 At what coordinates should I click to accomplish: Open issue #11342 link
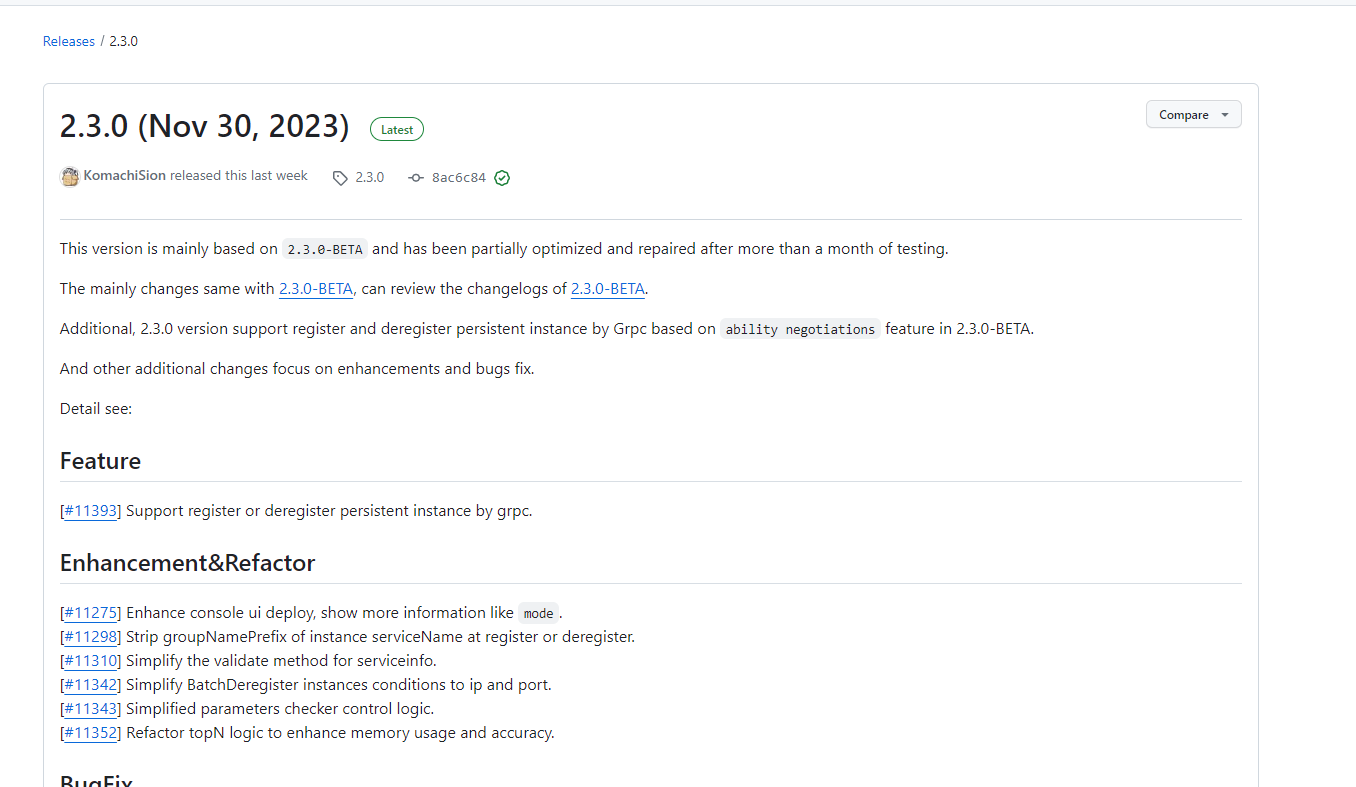click(91, 685)
